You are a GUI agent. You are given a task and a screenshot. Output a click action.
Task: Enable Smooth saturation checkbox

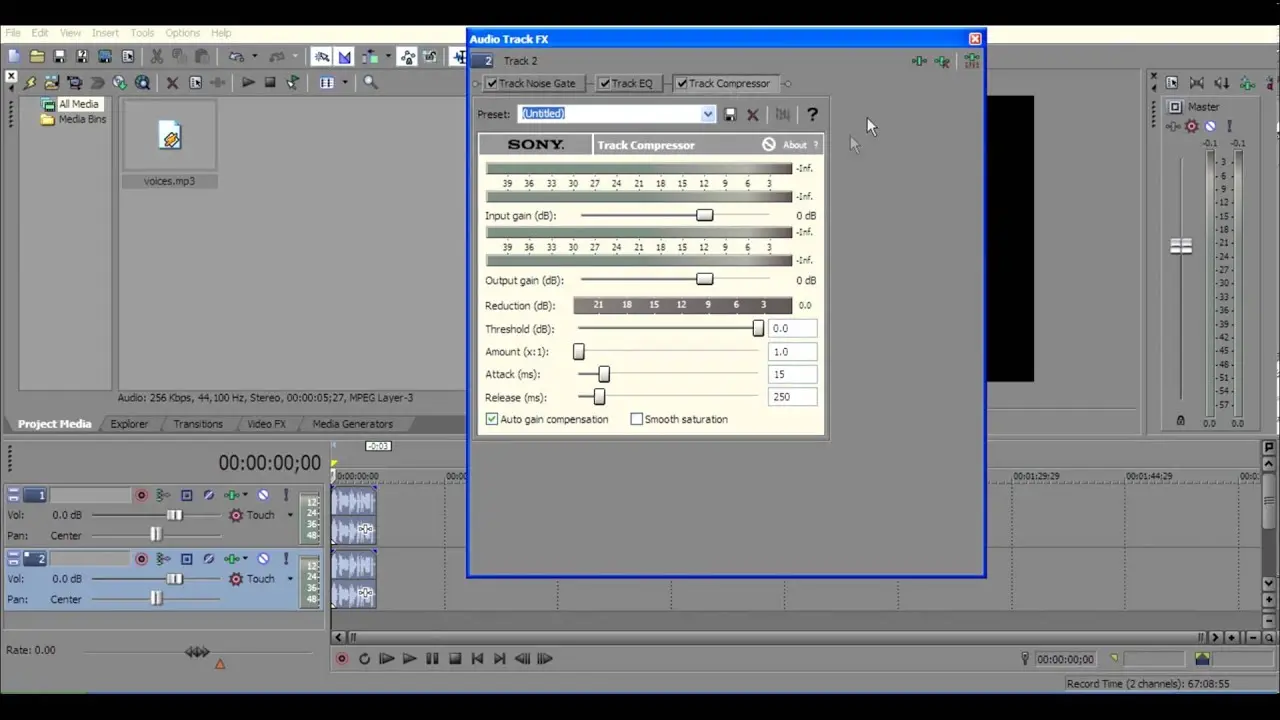[636, 419]
